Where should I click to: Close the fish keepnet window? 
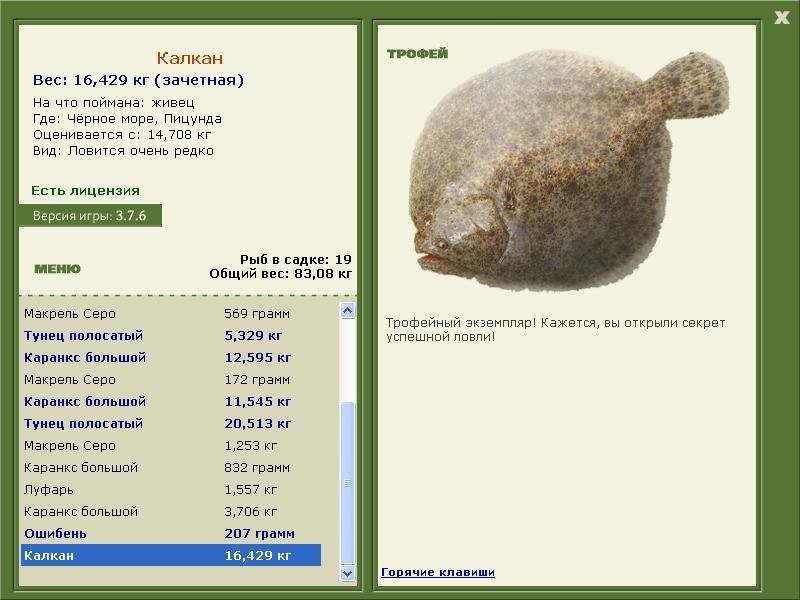[x=781, y=18]
